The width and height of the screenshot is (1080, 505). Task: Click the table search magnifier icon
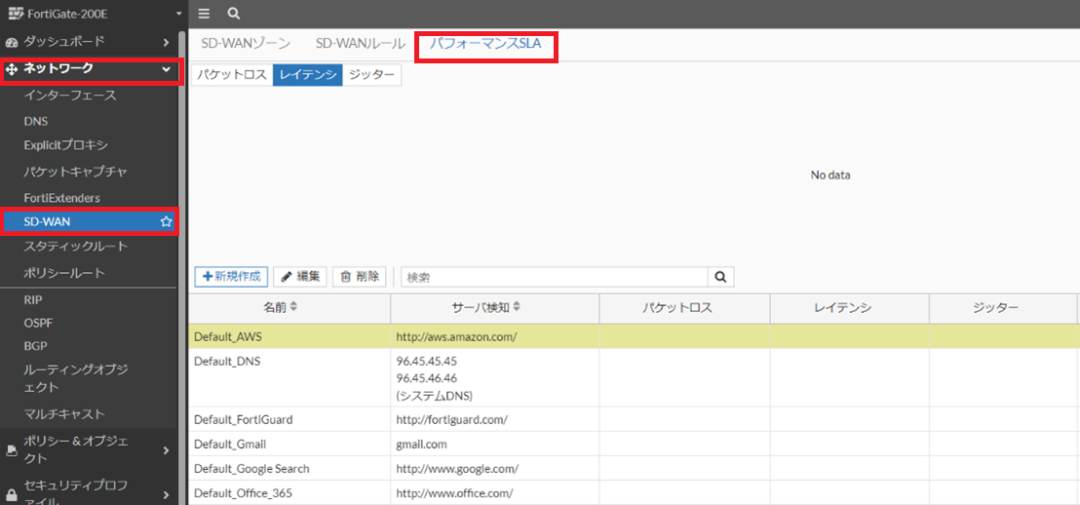[720, 276]
